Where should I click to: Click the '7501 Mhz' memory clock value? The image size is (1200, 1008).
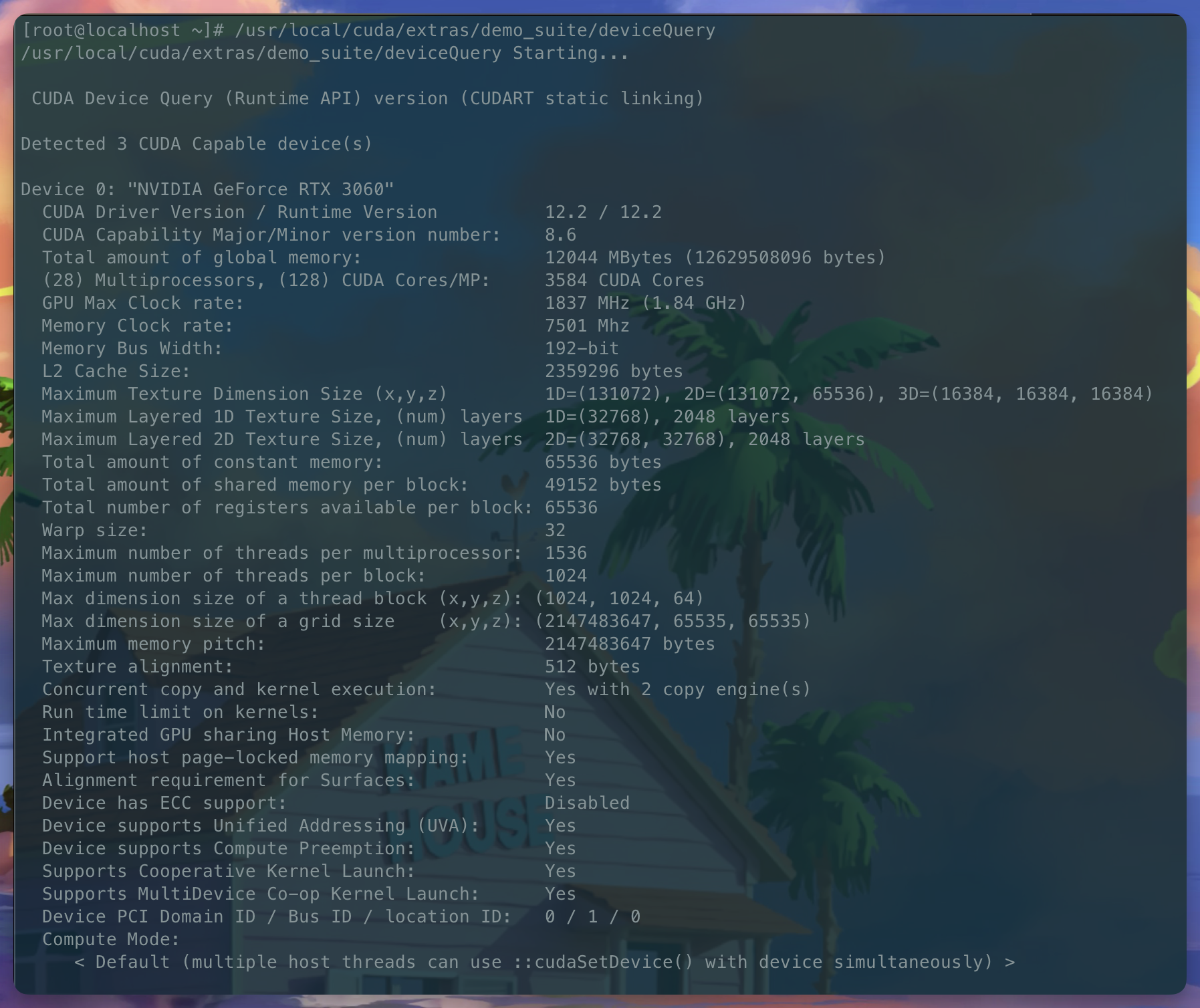(x=587, y=326)
